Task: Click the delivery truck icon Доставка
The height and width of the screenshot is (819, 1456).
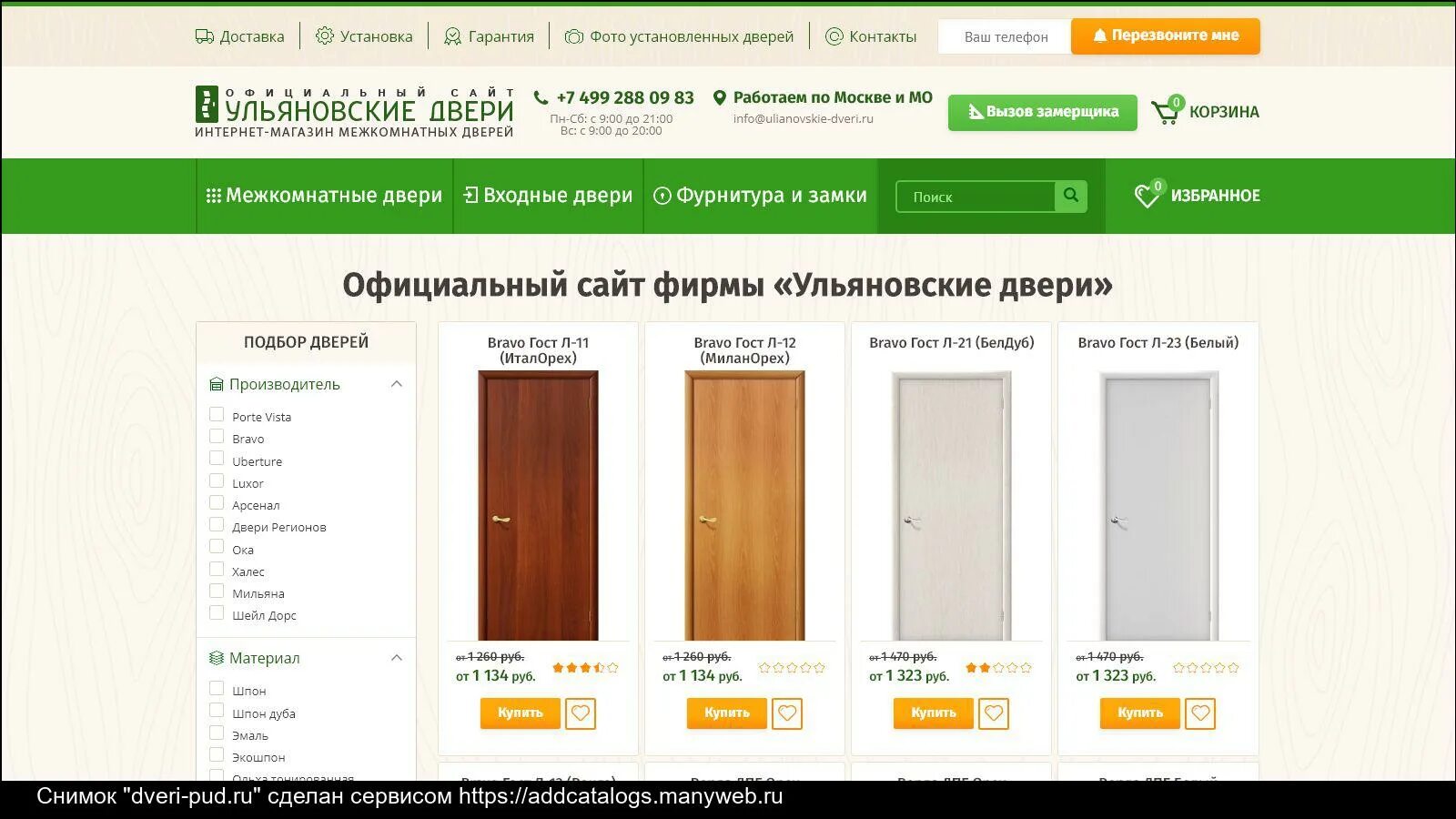Action: [x=204, y=36]
